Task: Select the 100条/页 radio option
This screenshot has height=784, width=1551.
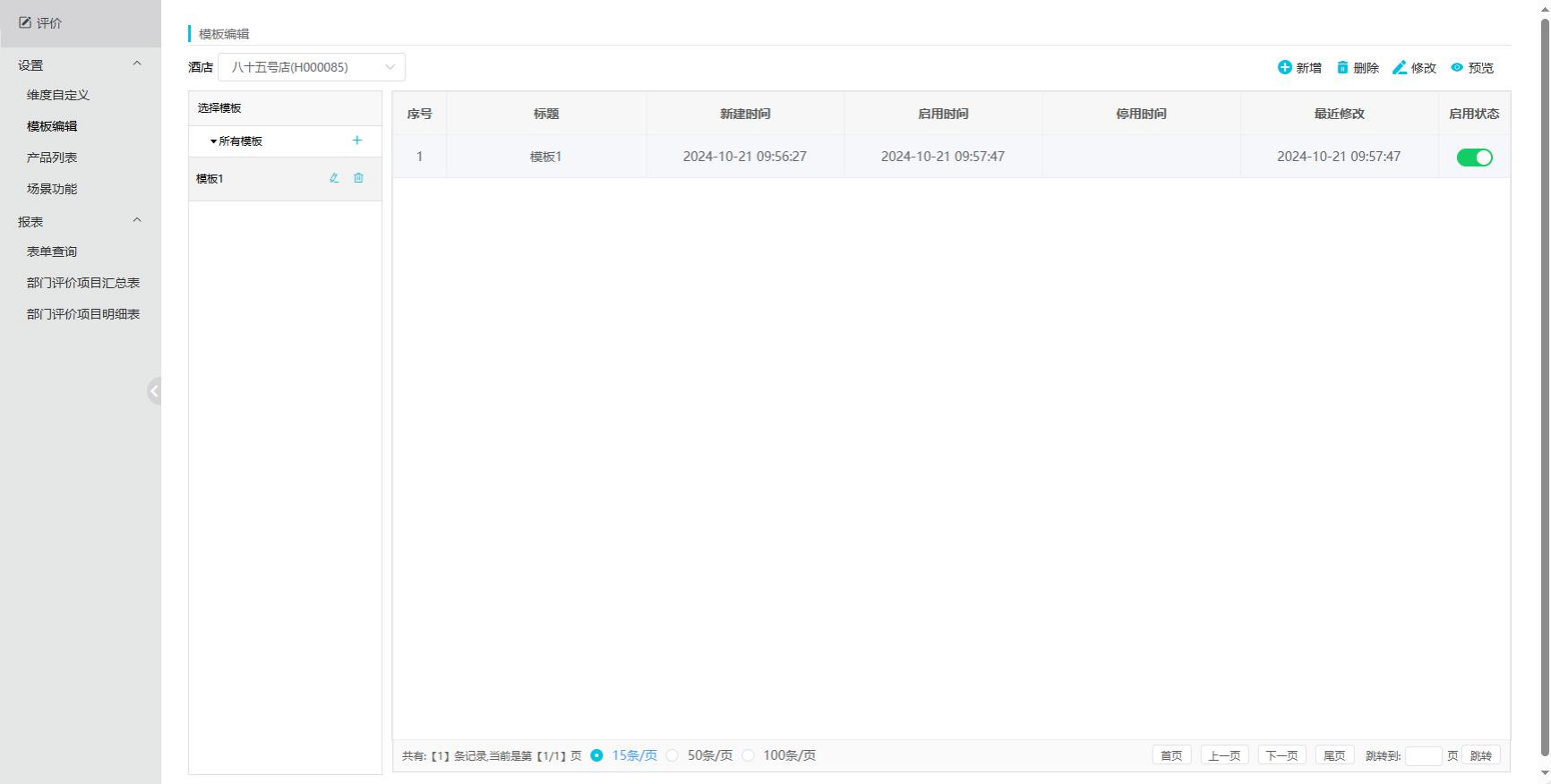Action: click(748, 755)
